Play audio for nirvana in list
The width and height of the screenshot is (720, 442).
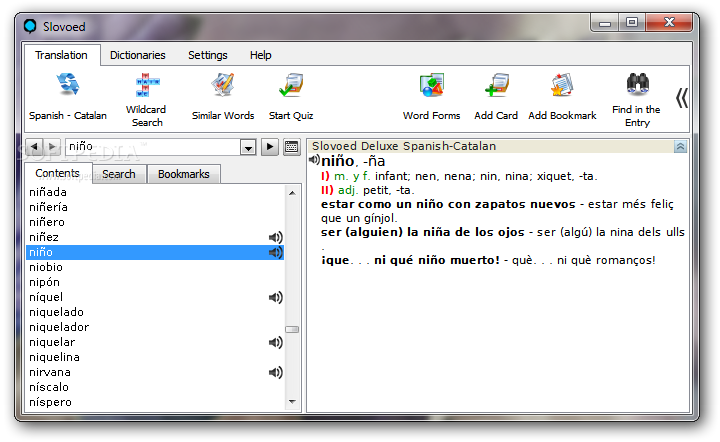tap(276, 372)
